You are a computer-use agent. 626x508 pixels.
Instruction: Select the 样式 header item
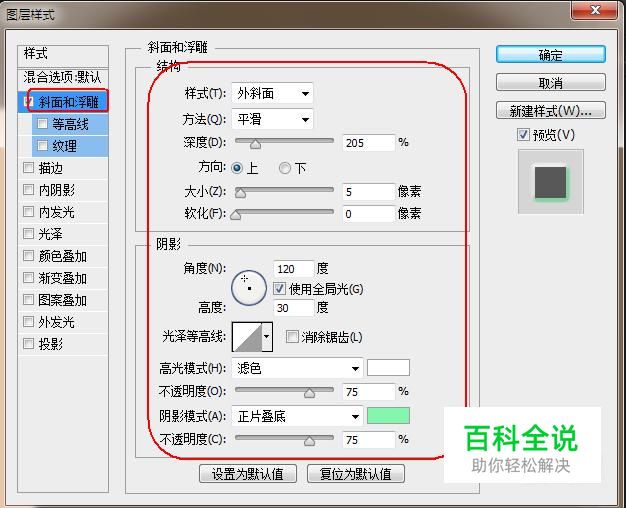[x=63, y=54]
